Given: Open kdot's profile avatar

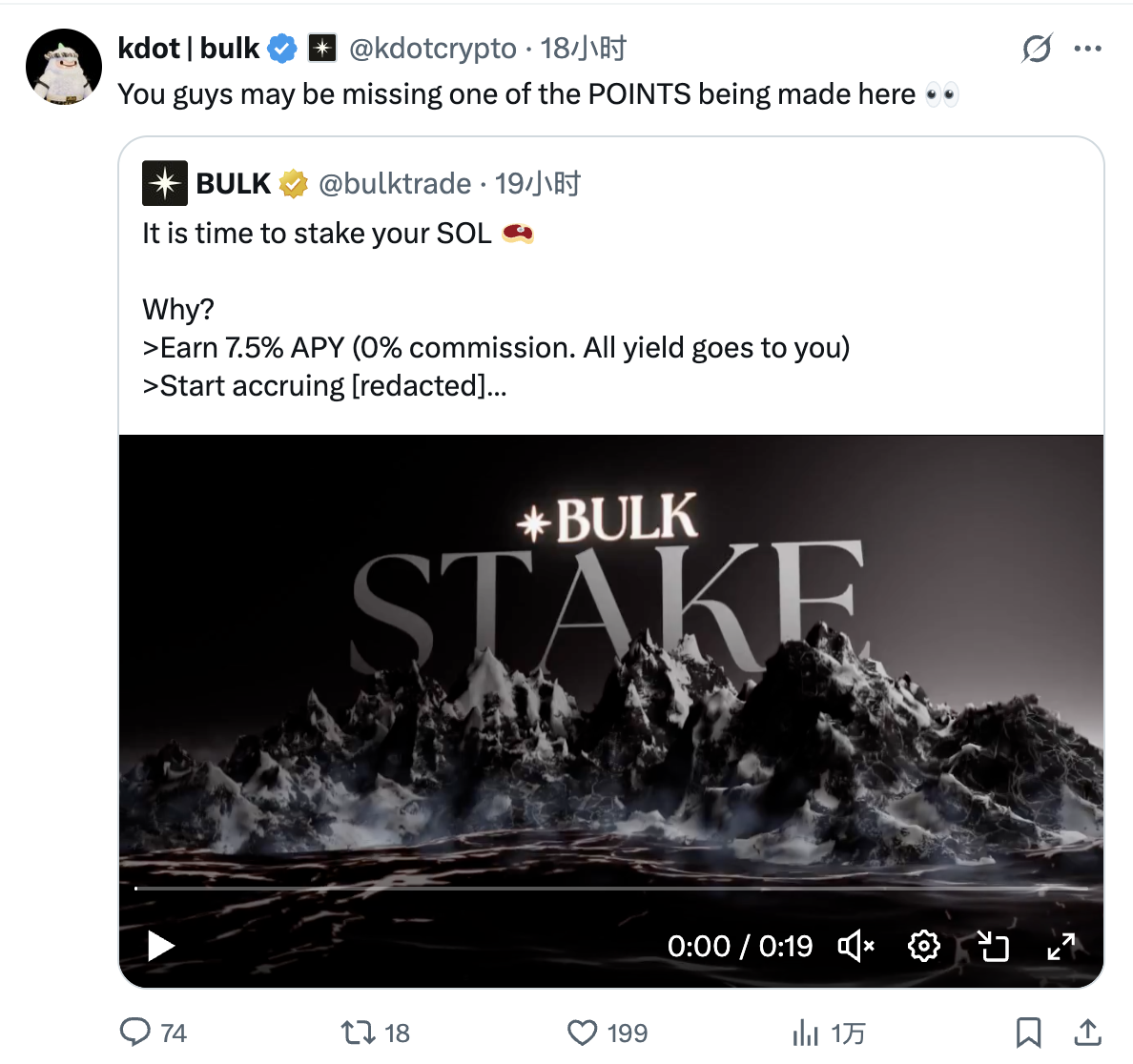Looking at the screenshot, I should click(x=64, y=67).
